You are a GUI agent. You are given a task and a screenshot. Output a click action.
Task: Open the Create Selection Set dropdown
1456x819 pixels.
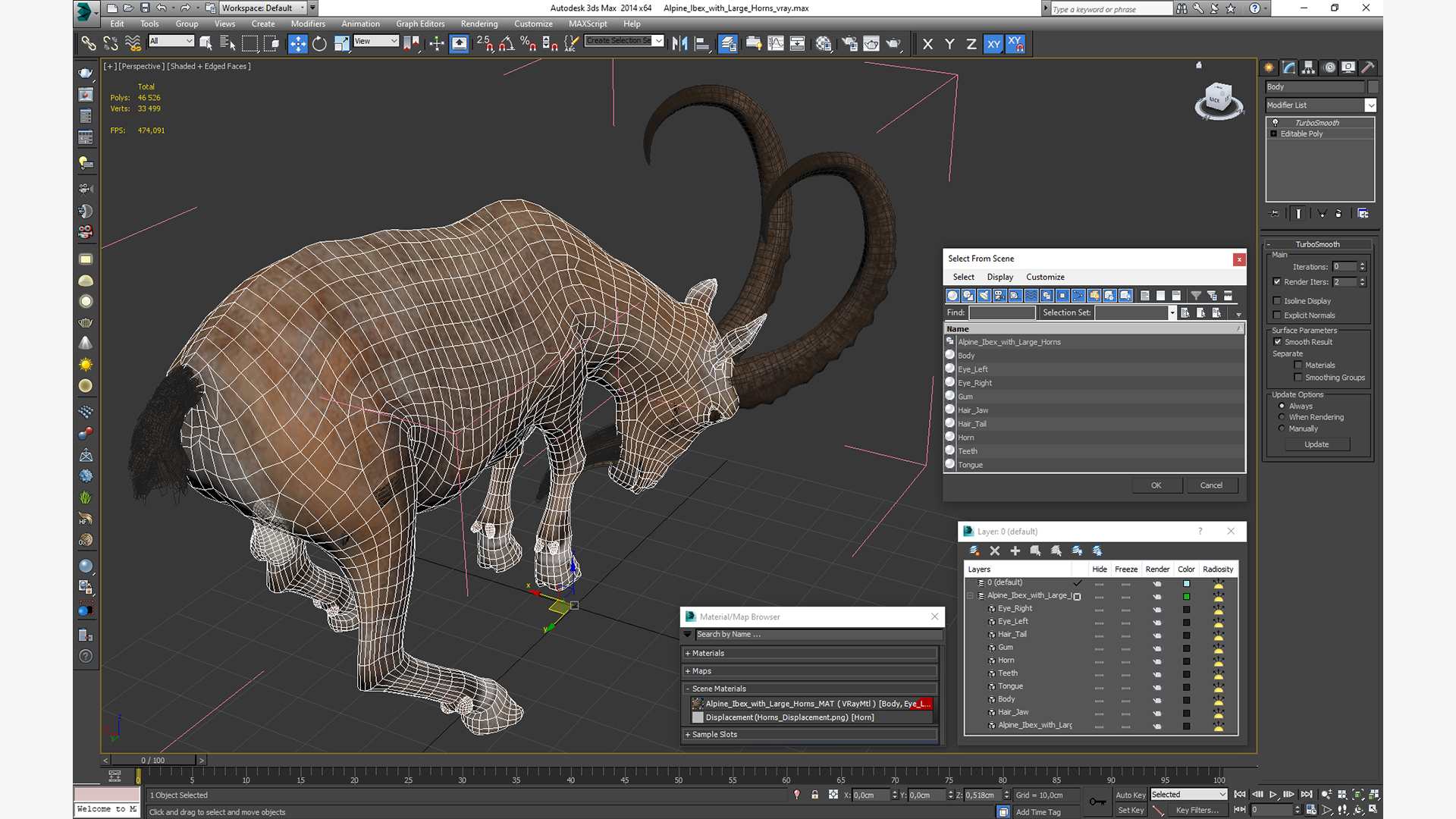[x=624, y=41]
